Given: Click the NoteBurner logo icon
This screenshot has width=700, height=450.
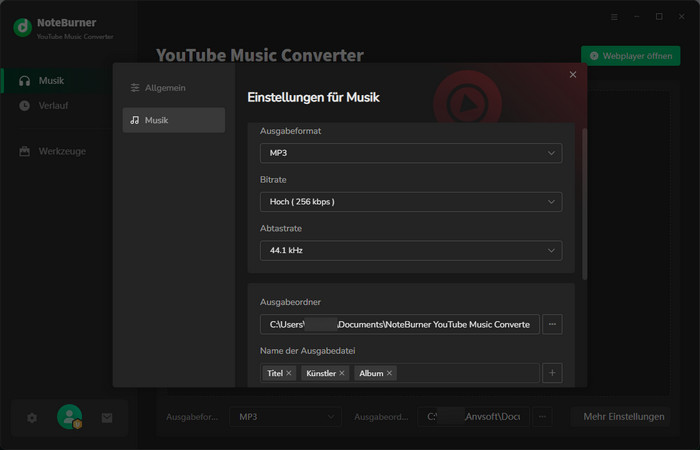Looking at the screenshot, I should (x=22, y=27).
